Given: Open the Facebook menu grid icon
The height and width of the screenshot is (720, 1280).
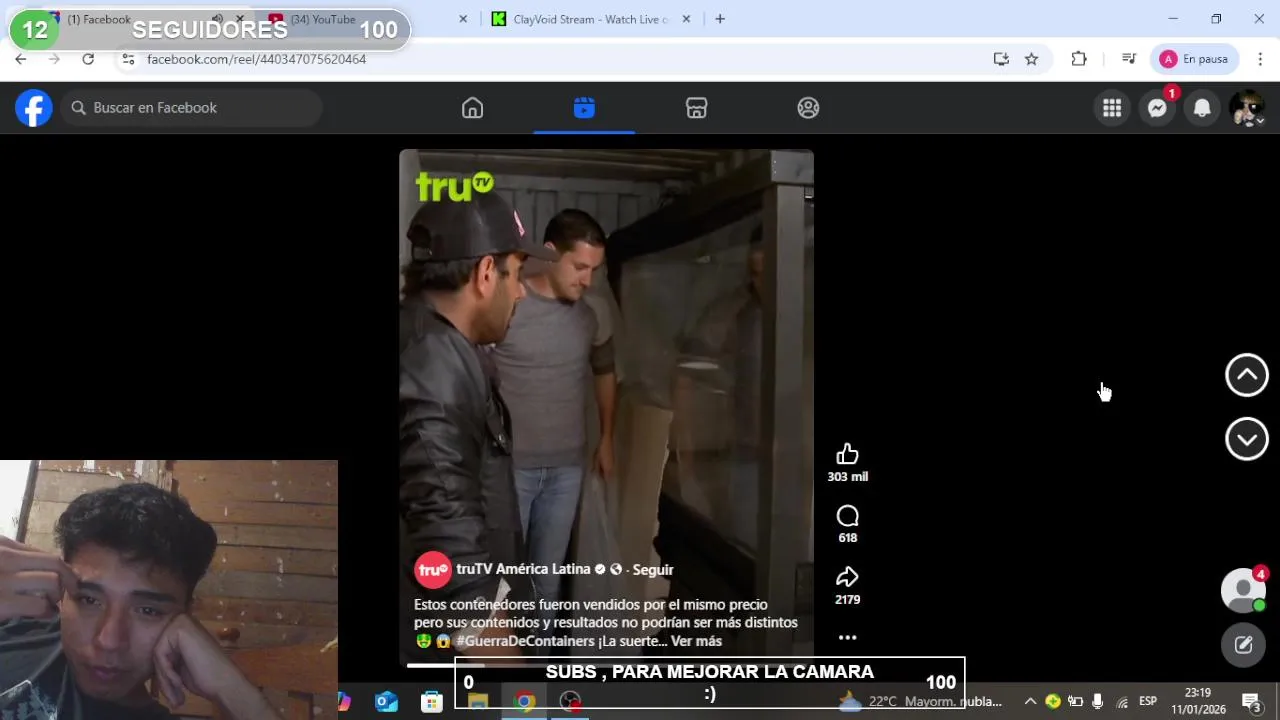Looking at the screenshot, I should coord(1112,108).
